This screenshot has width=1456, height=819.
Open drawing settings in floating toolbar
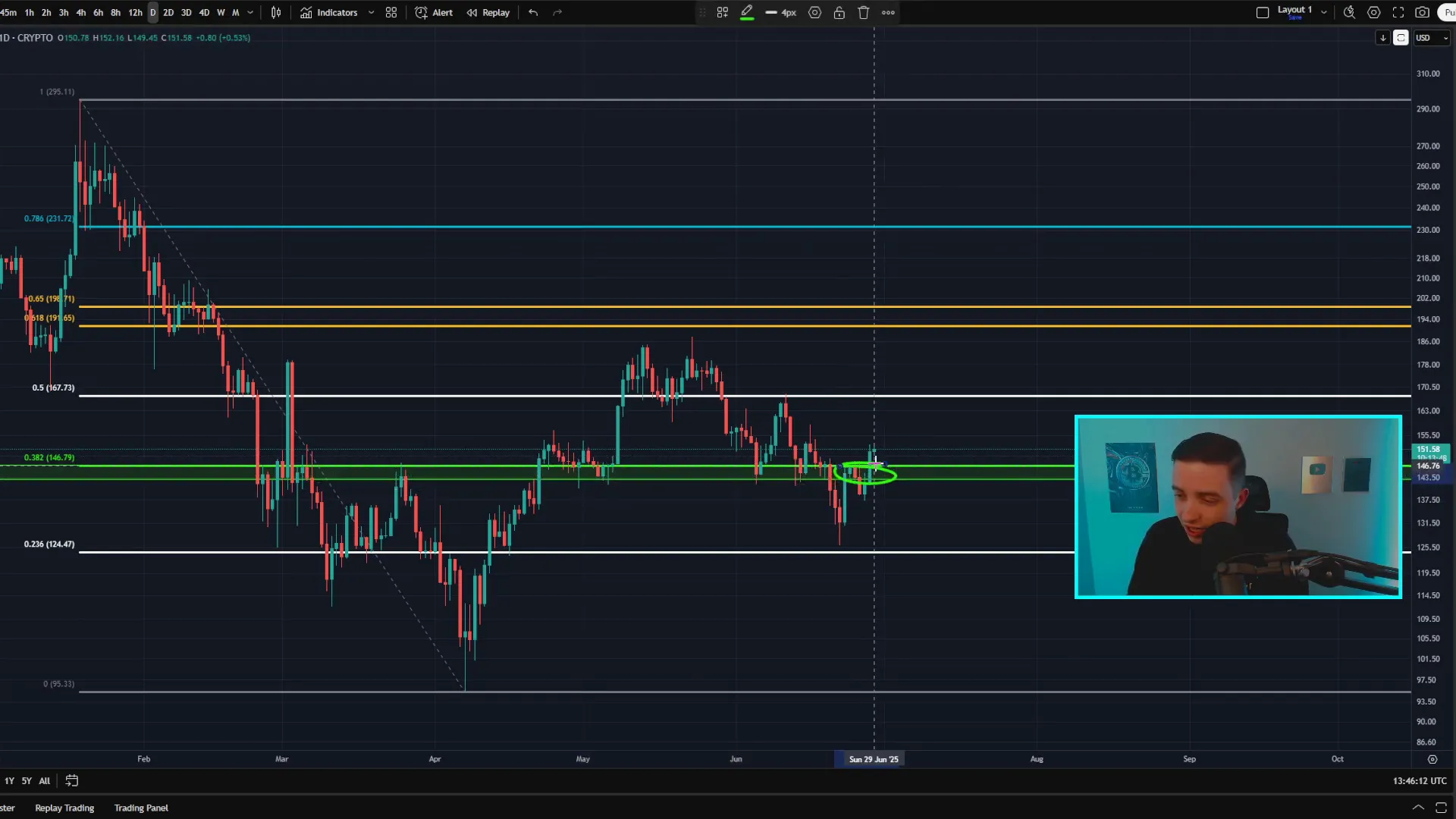point(815,12)
